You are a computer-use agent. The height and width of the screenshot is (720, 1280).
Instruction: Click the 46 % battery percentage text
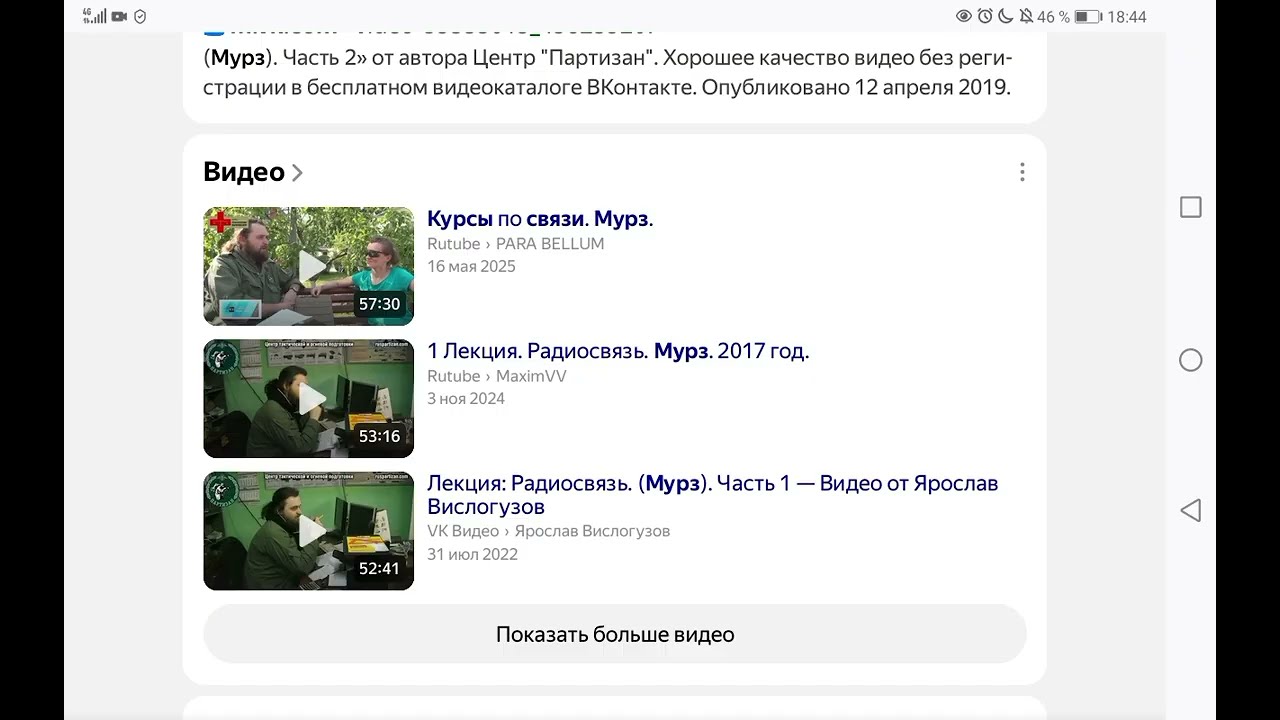[1054, 17]
